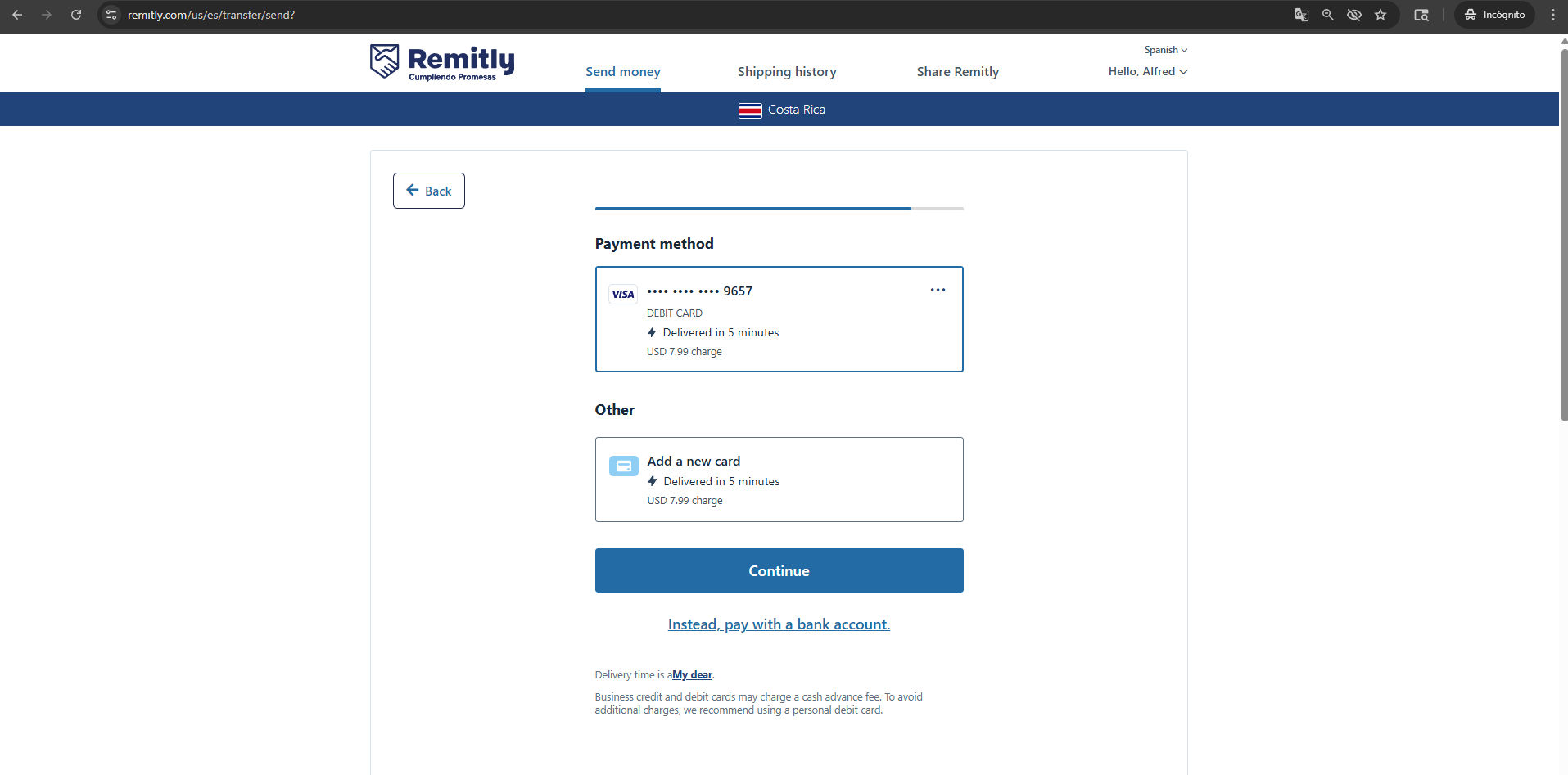Bookmark this page with the star icon
The width and height of the screenshot is (1568, 775).
click(x=1380, y=15)
